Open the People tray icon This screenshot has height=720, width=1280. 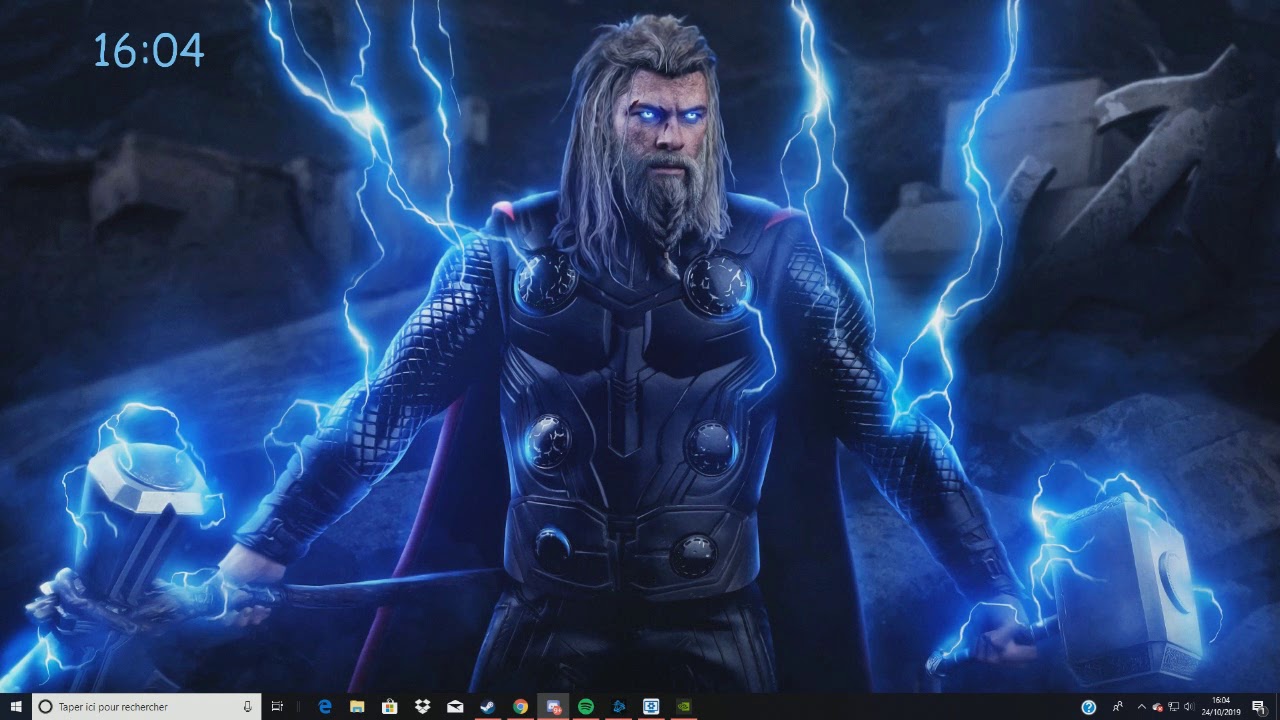(1118, 707)
